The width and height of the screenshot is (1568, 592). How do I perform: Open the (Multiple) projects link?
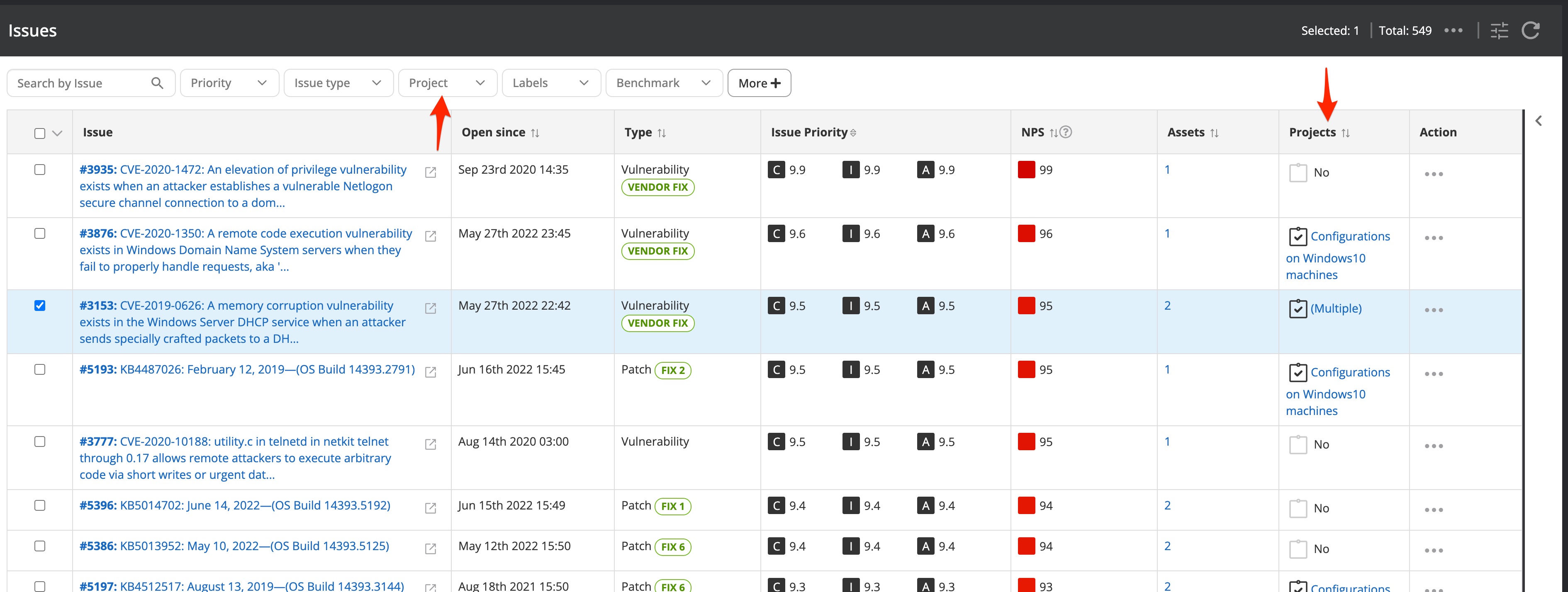point(1335,308)
